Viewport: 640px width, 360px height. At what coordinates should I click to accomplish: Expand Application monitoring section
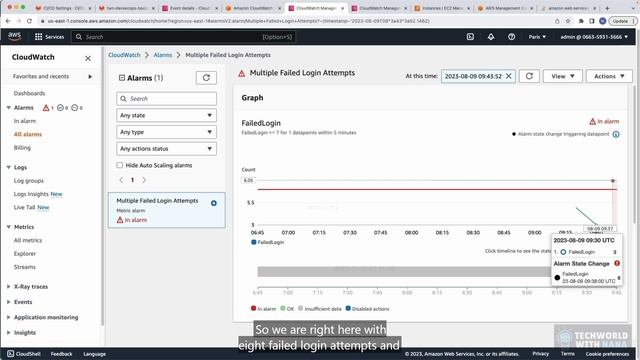click(9, 317)
